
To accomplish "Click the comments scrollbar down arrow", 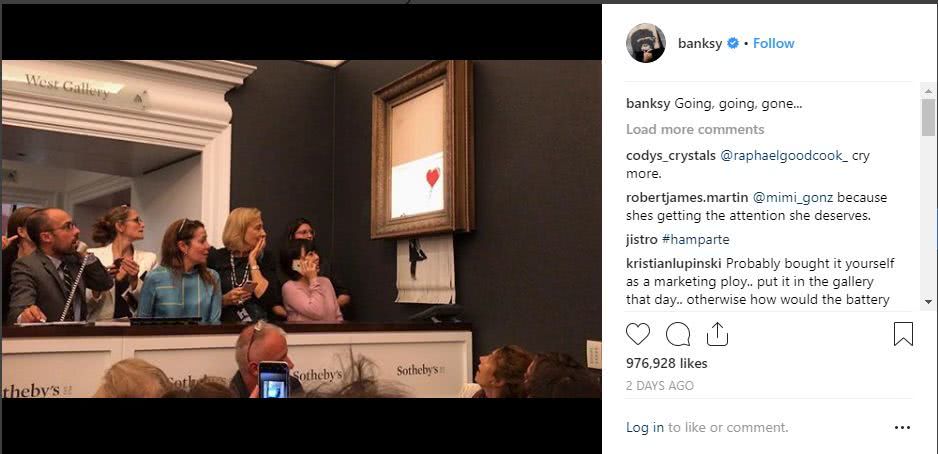I will (x=928, y=301).
